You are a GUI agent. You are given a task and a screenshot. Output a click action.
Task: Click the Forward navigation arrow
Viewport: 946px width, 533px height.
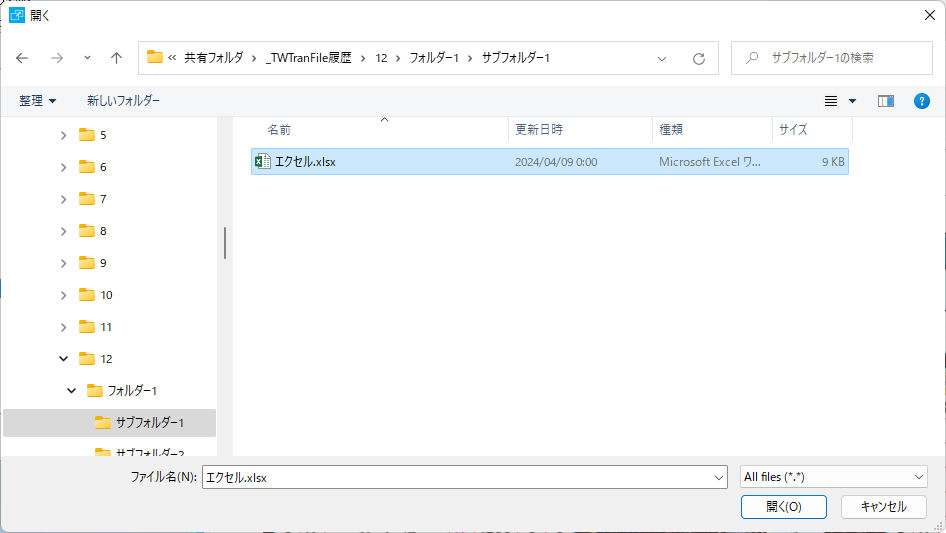[x=56, y=58]
